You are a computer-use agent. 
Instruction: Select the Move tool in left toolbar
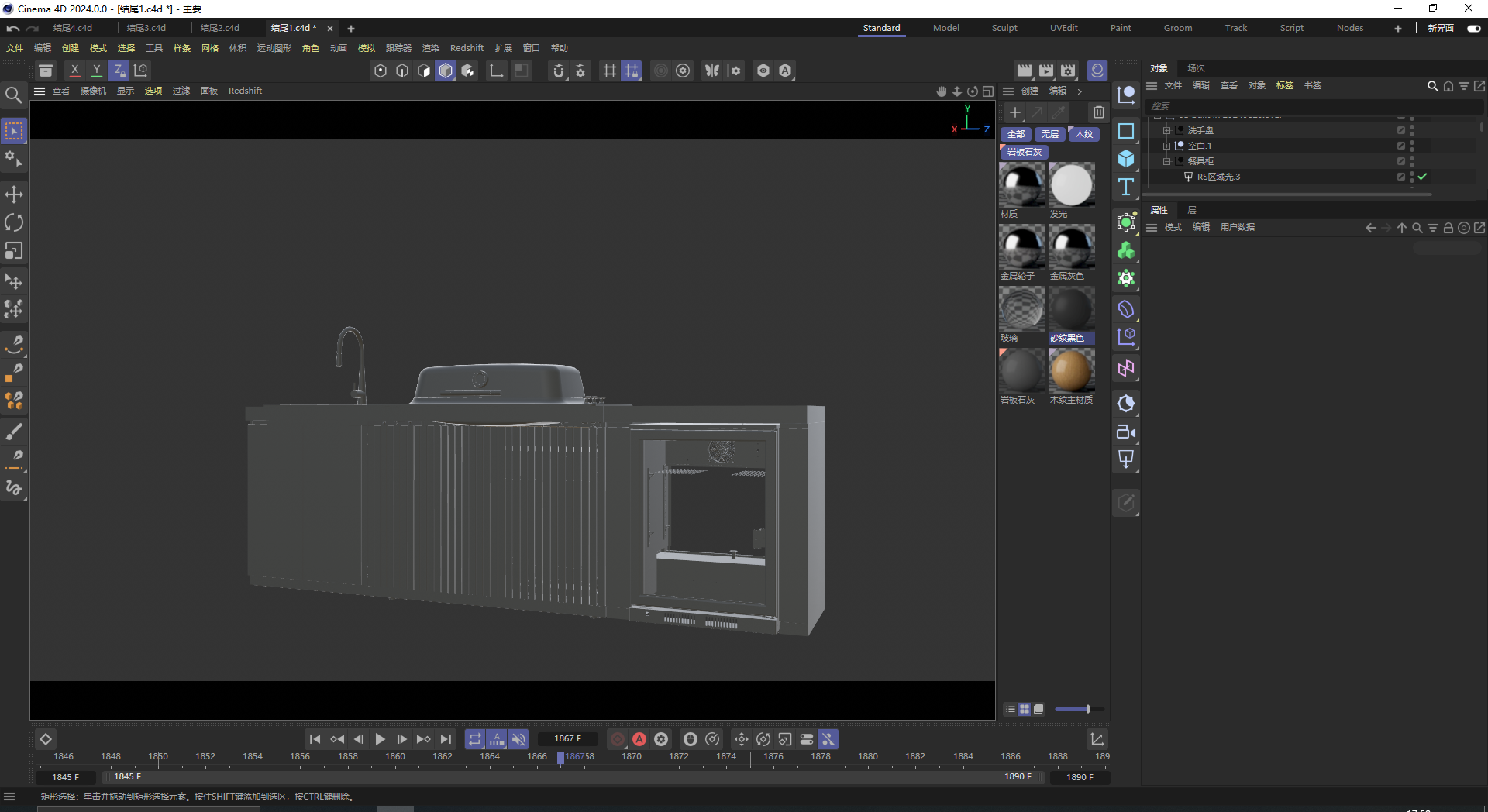(x=14, y=194)
